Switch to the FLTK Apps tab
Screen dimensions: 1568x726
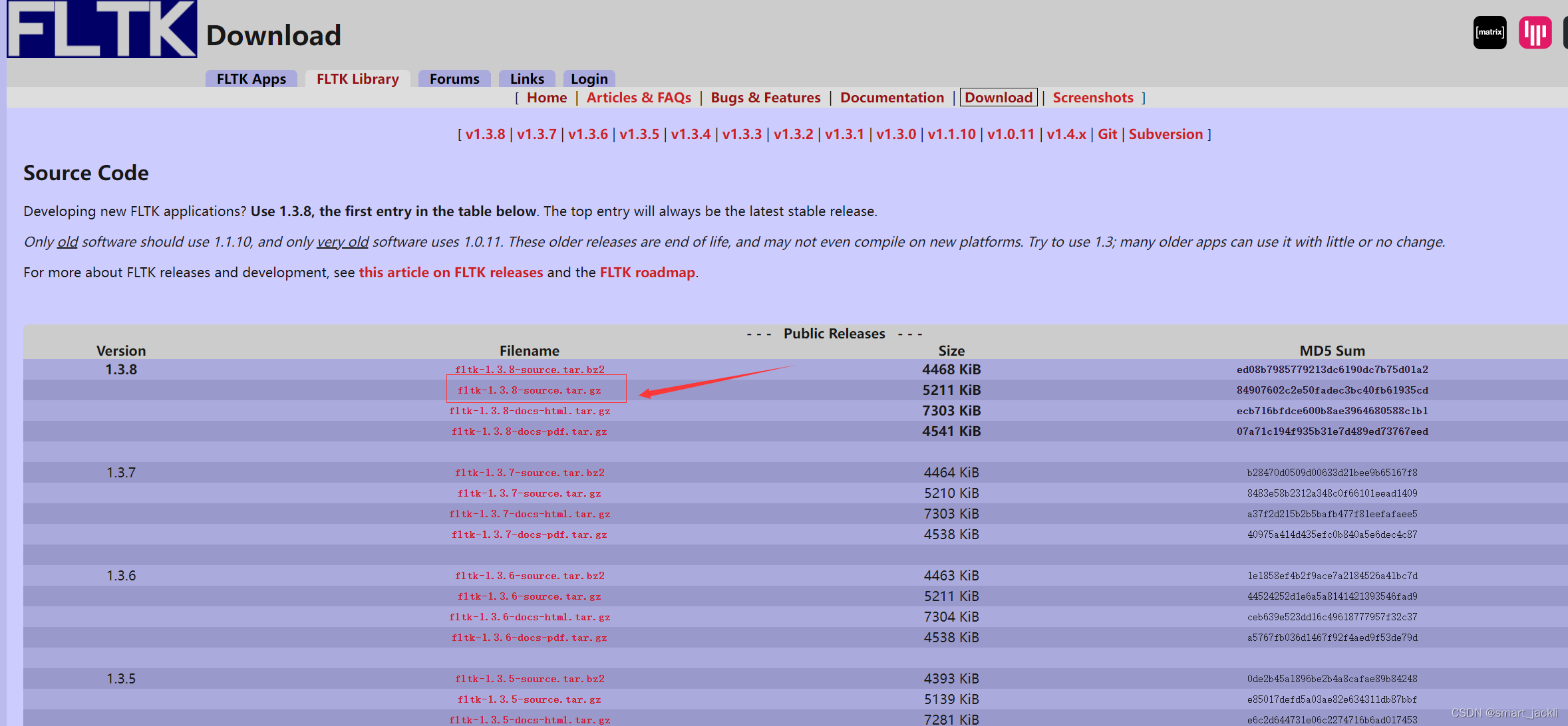(251, 79)
